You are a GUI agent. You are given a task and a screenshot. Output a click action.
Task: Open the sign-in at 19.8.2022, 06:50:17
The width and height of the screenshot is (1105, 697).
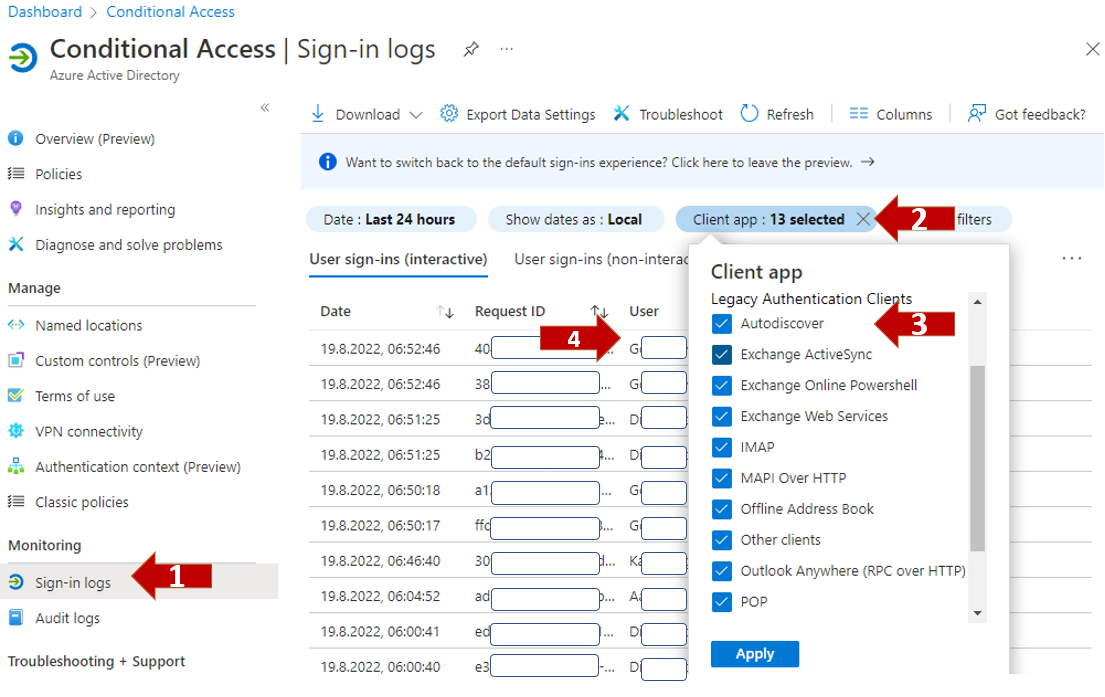381,526
